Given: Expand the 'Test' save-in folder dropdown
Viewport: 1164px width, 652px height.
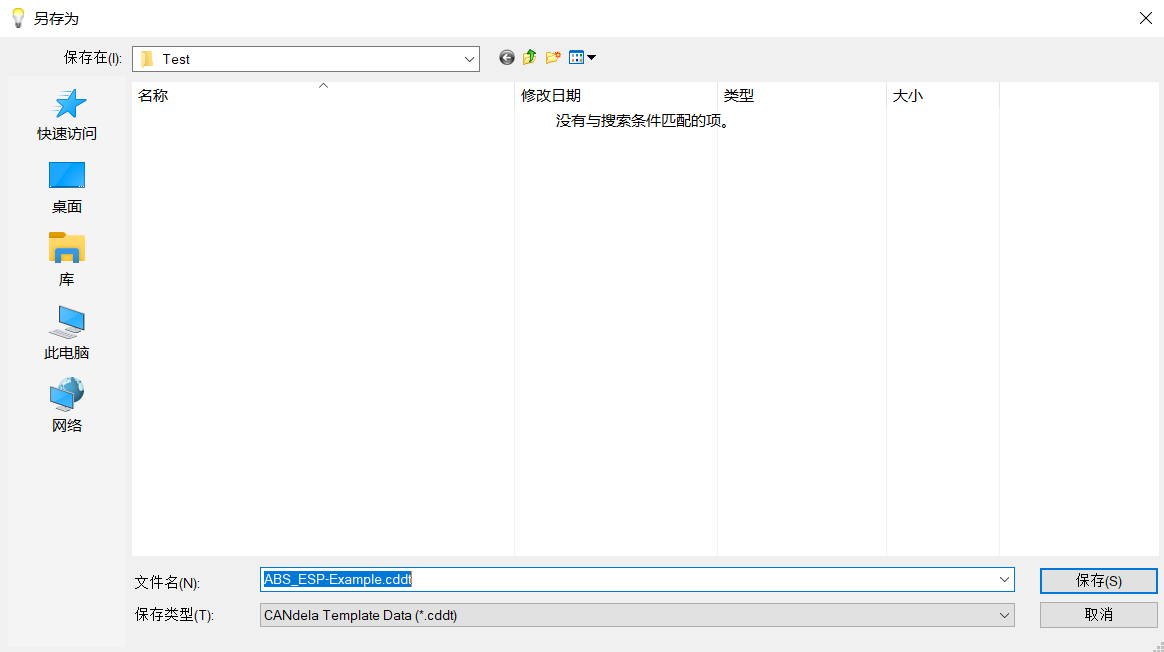Looking at the screenshot, I should pos(469,59).
